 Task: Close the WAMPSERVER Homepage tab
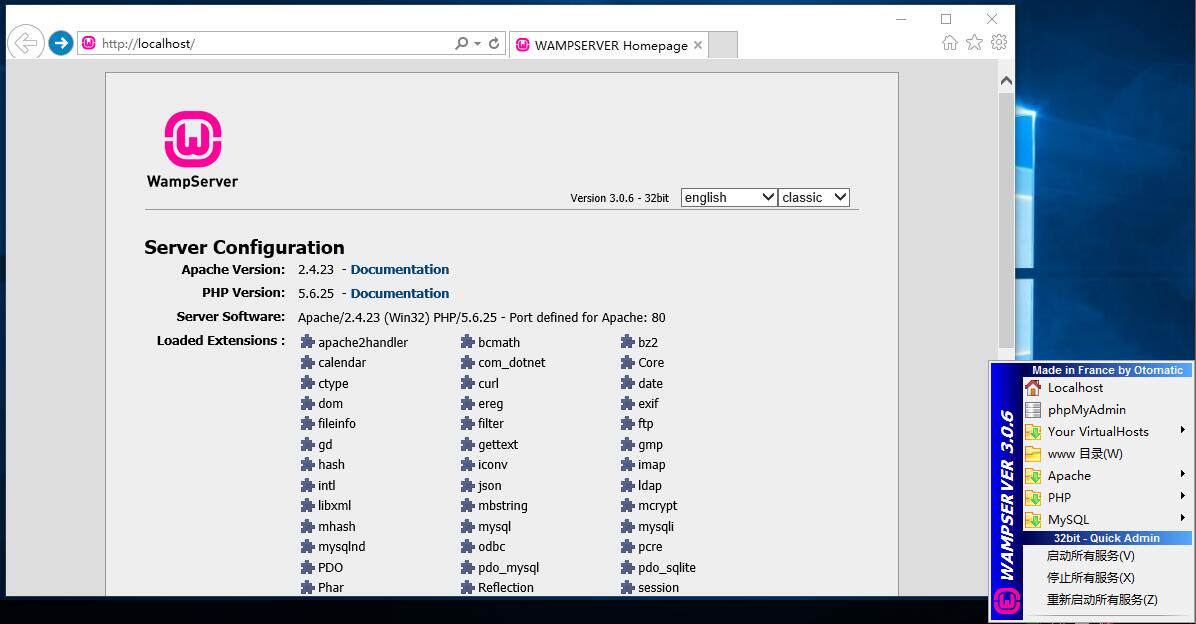coord(698,45)
